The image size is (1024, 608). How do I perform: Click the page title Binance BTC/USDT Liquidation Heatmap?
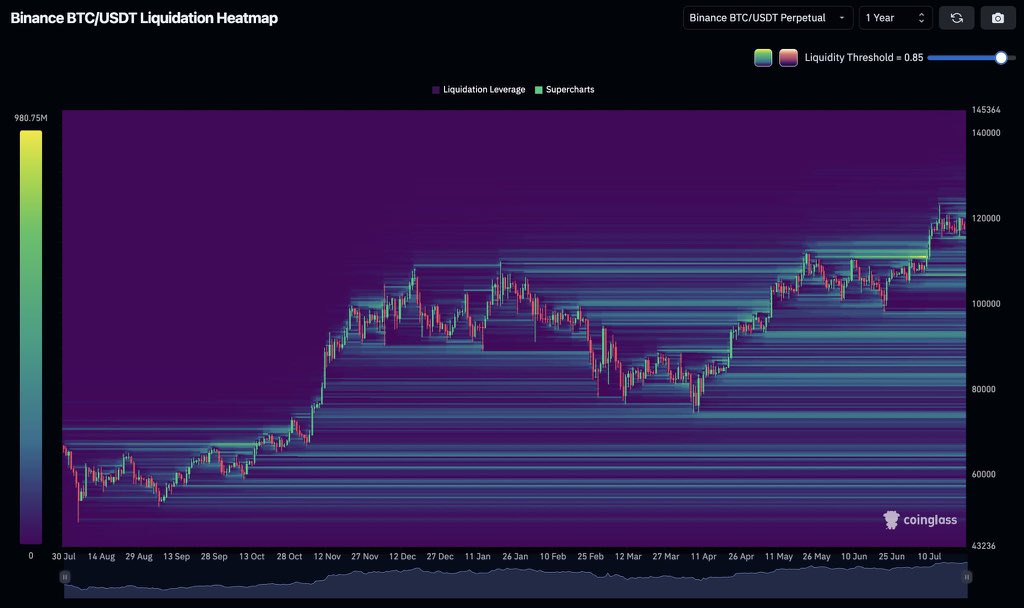[x=144, y=18]
